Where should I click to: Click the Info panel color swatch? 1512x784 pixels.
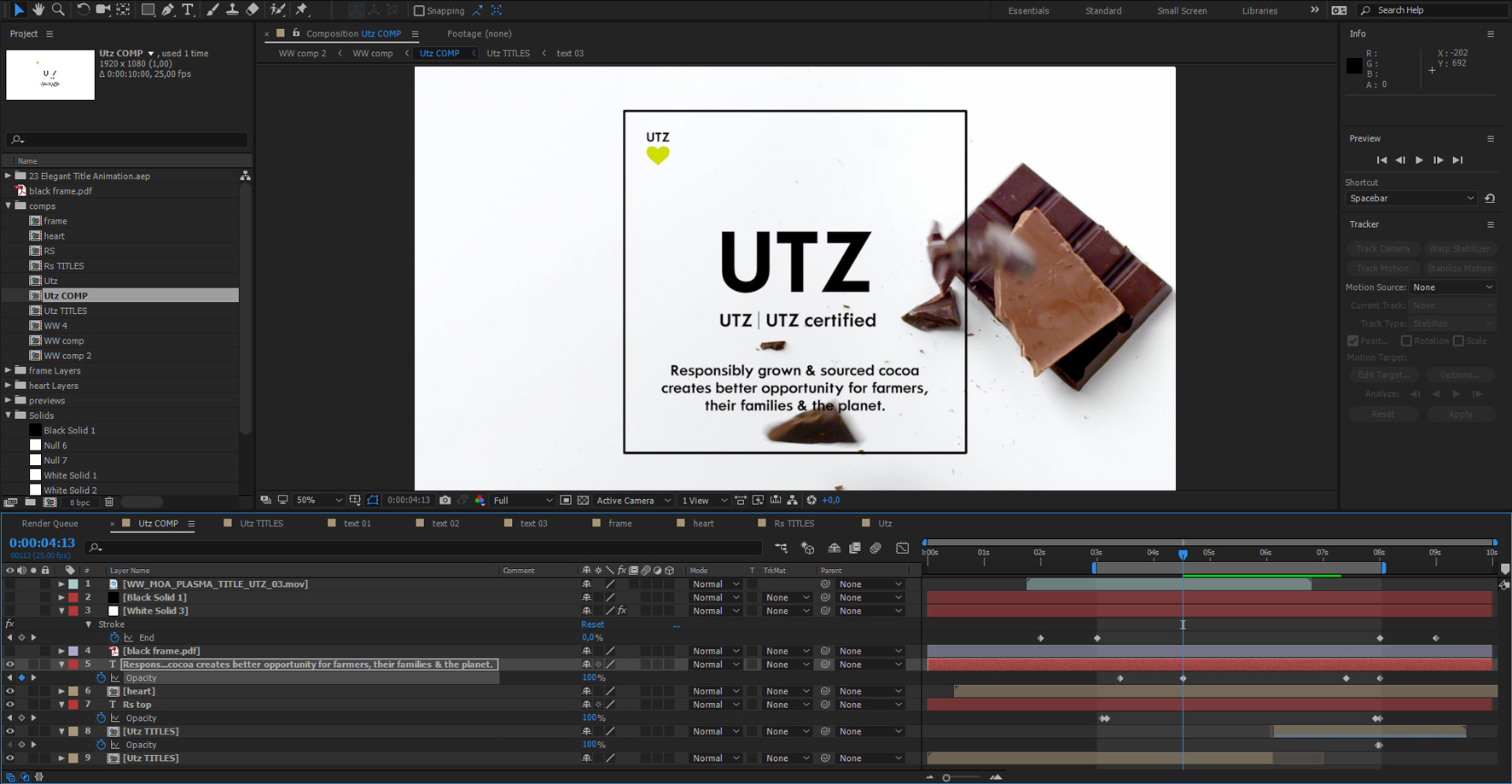click(x=1354, y=67)
